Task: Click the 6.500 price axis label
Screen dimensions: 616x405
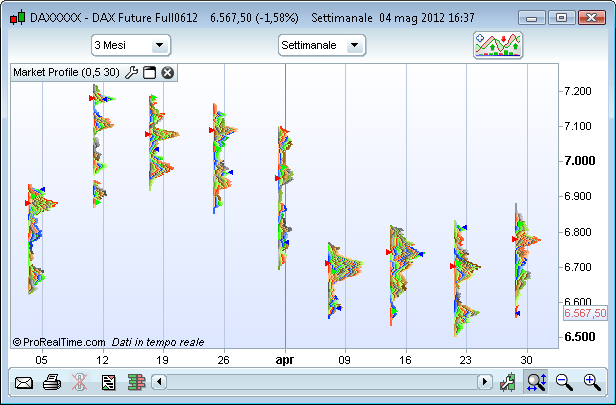Action: point(580,337)
